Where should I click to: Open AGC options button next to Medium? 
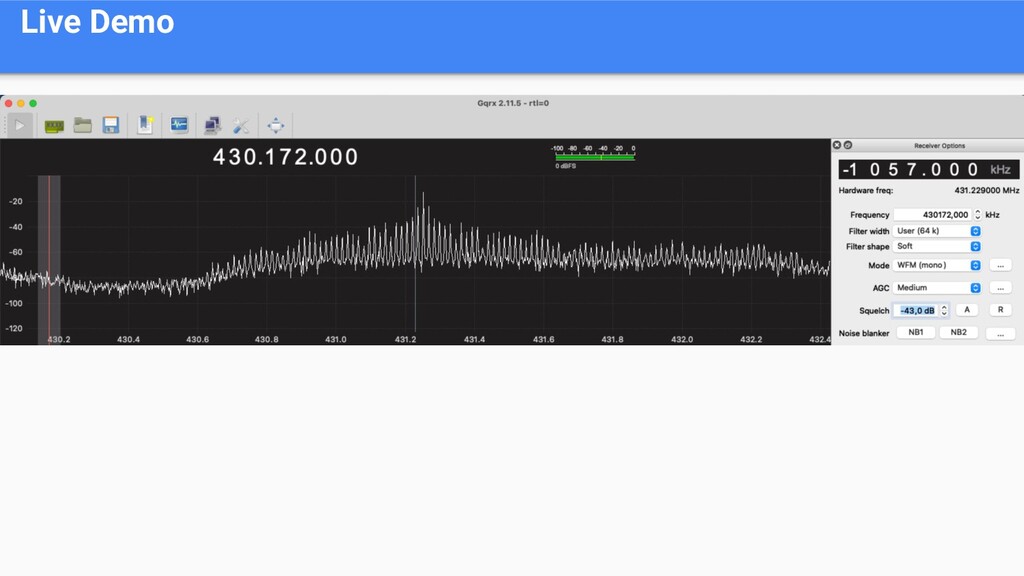pyautogui.click(x=1000, y=288)
